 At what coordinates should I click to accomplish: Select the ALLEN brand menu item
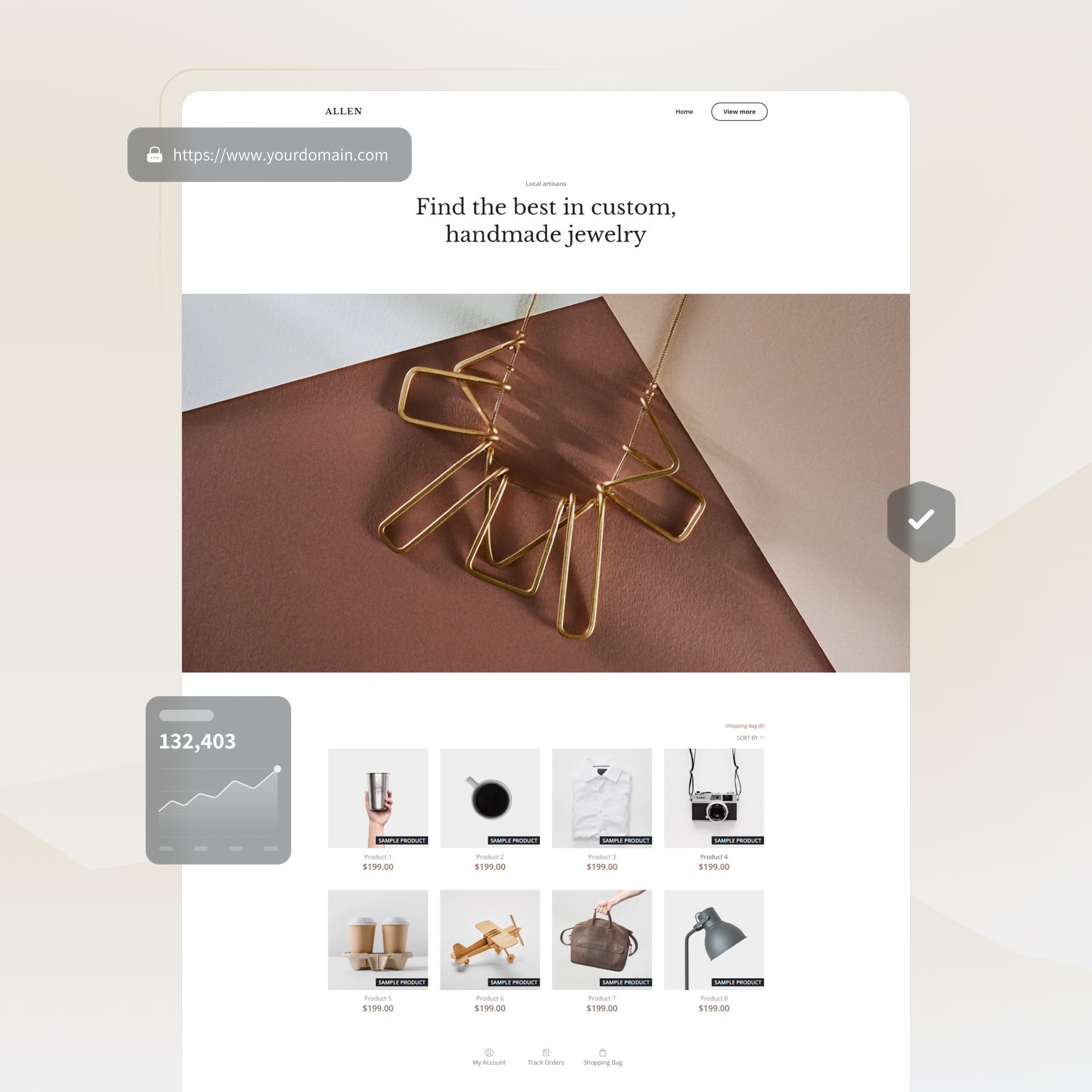[343, 111]
